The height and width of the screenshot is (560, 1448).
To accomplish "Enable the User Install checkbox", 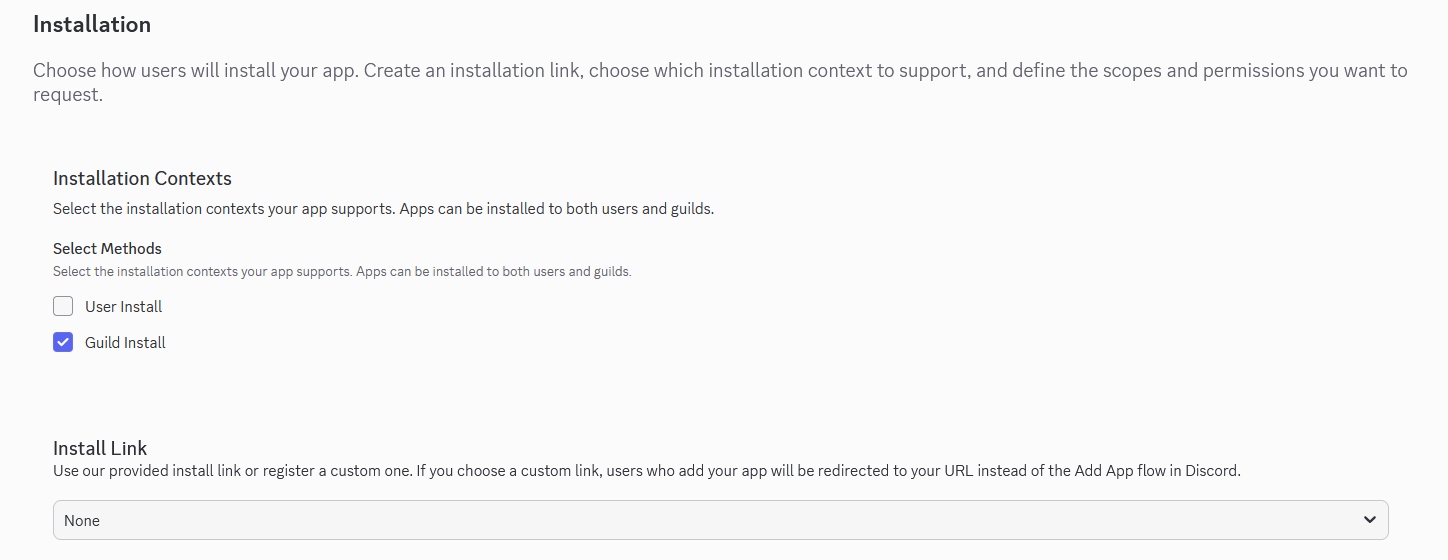I will 63,306.
